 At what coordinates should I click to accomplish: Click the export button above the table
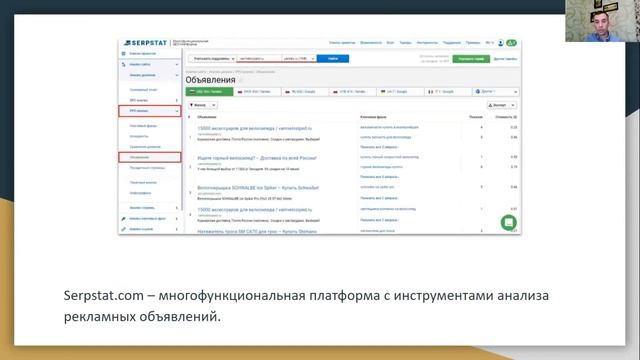(502, 105)
